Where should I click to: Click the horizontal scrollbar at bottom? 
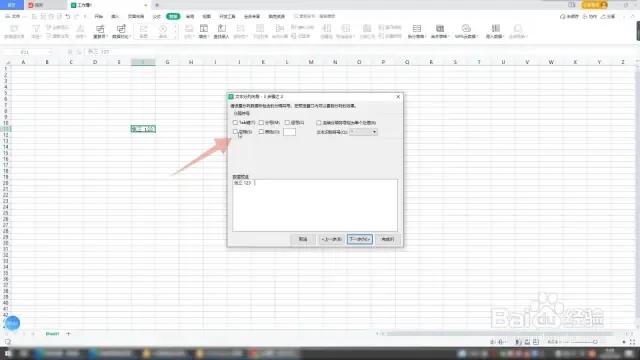tap(500, 333)
